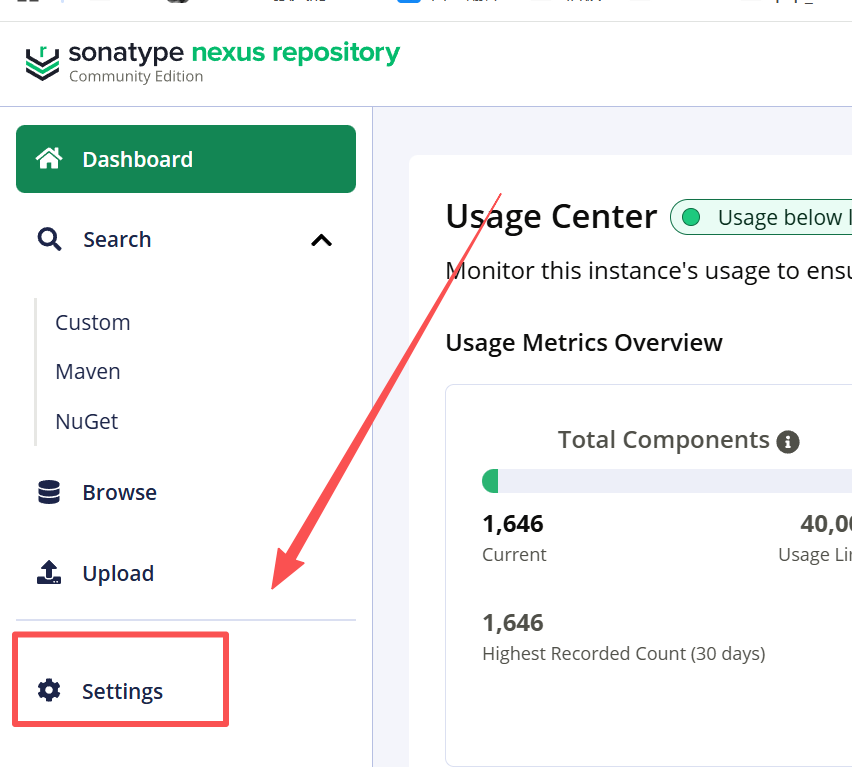
Task: Select Maven search
Action: (x=88, y=372)
